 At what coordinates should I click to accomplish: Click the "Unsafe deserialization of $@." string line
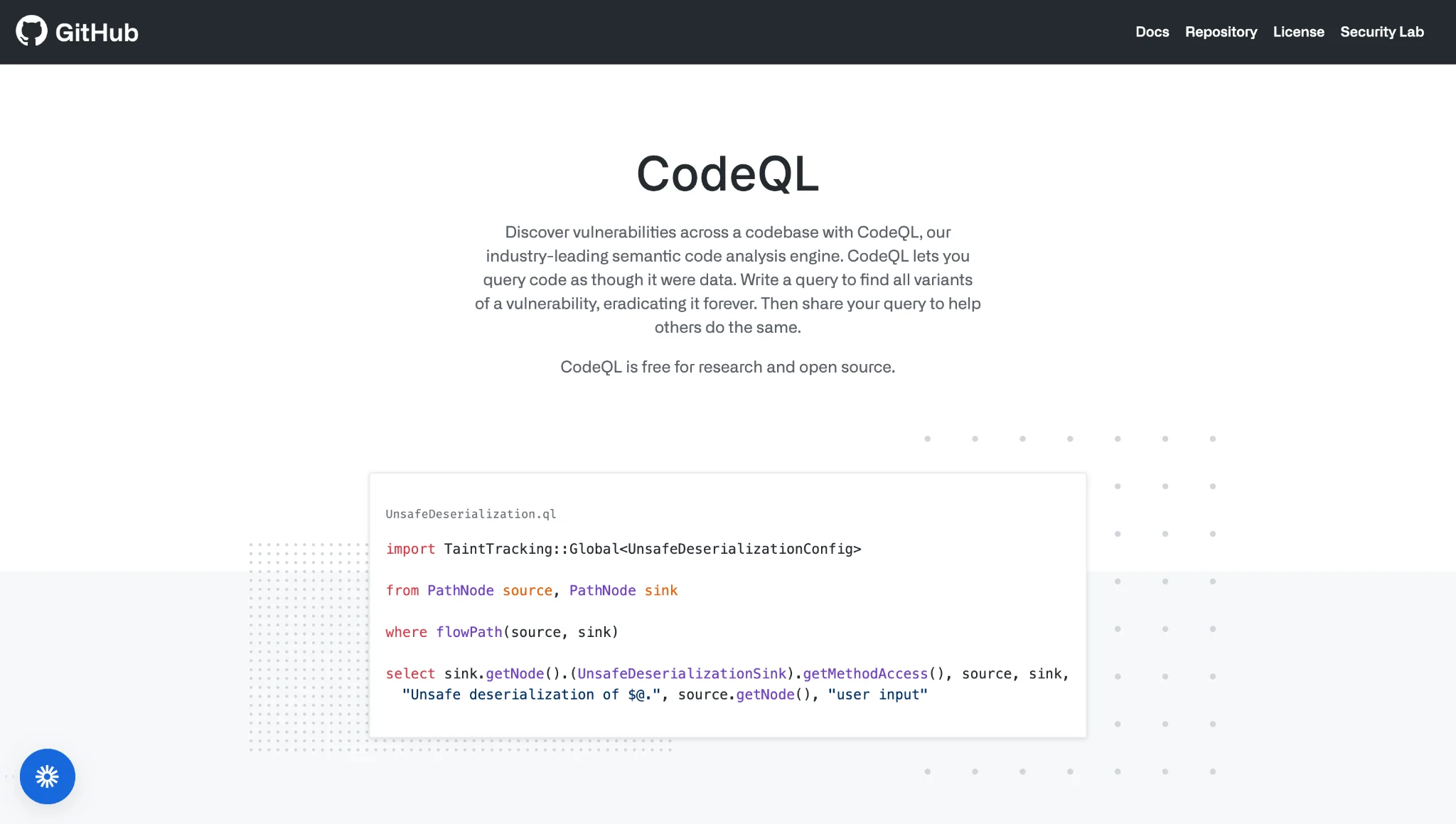665,695
